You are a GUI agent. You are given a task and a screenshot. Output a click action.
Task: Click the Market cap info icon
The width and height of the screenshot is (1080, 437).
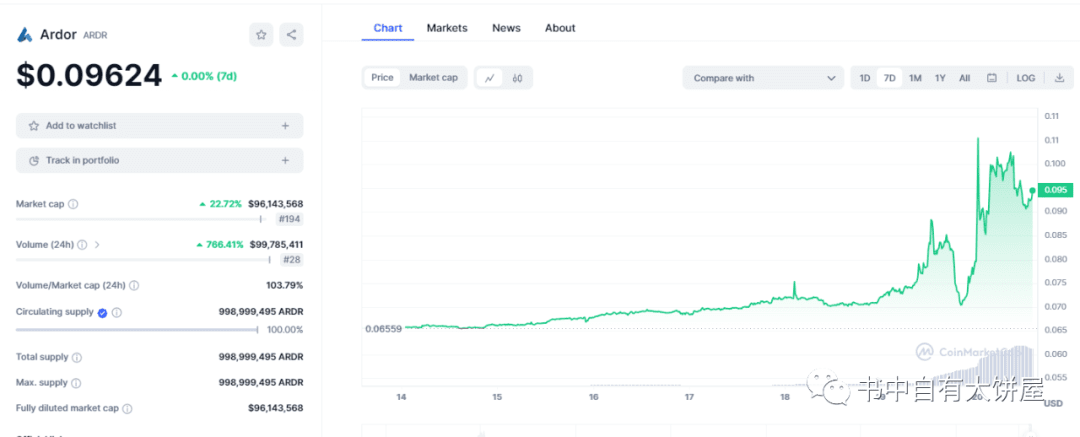tap(73, 204)
